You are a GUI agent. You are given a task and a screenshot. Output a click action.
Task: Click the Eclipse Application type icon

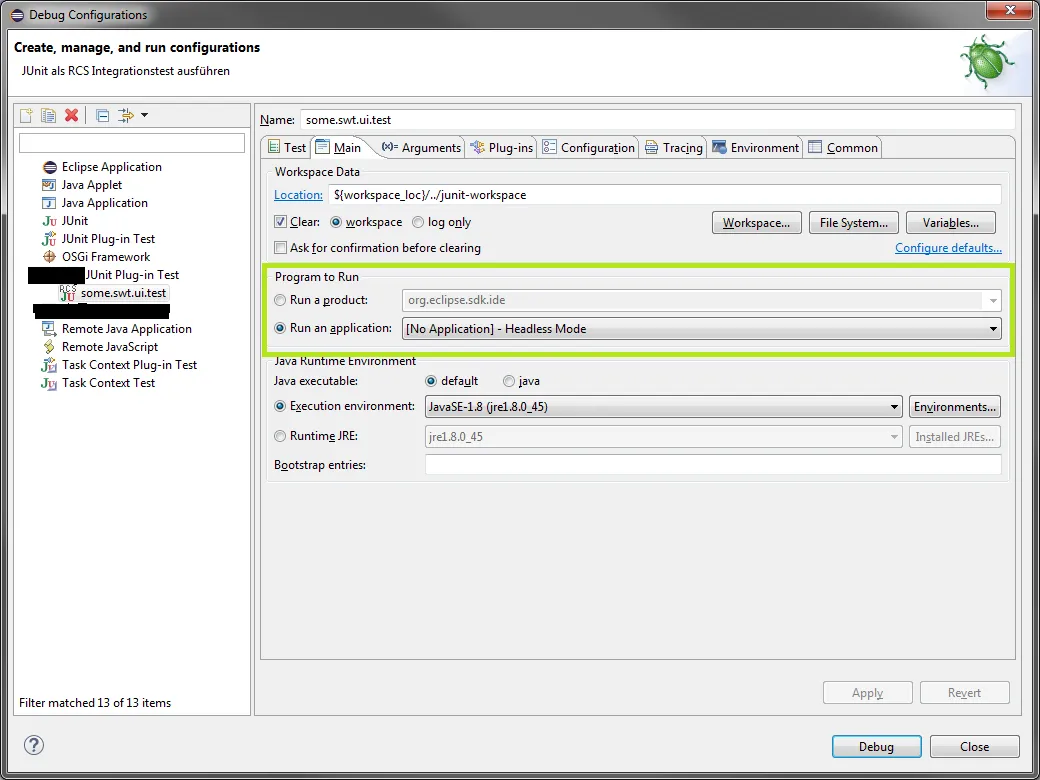pos(49,167)
